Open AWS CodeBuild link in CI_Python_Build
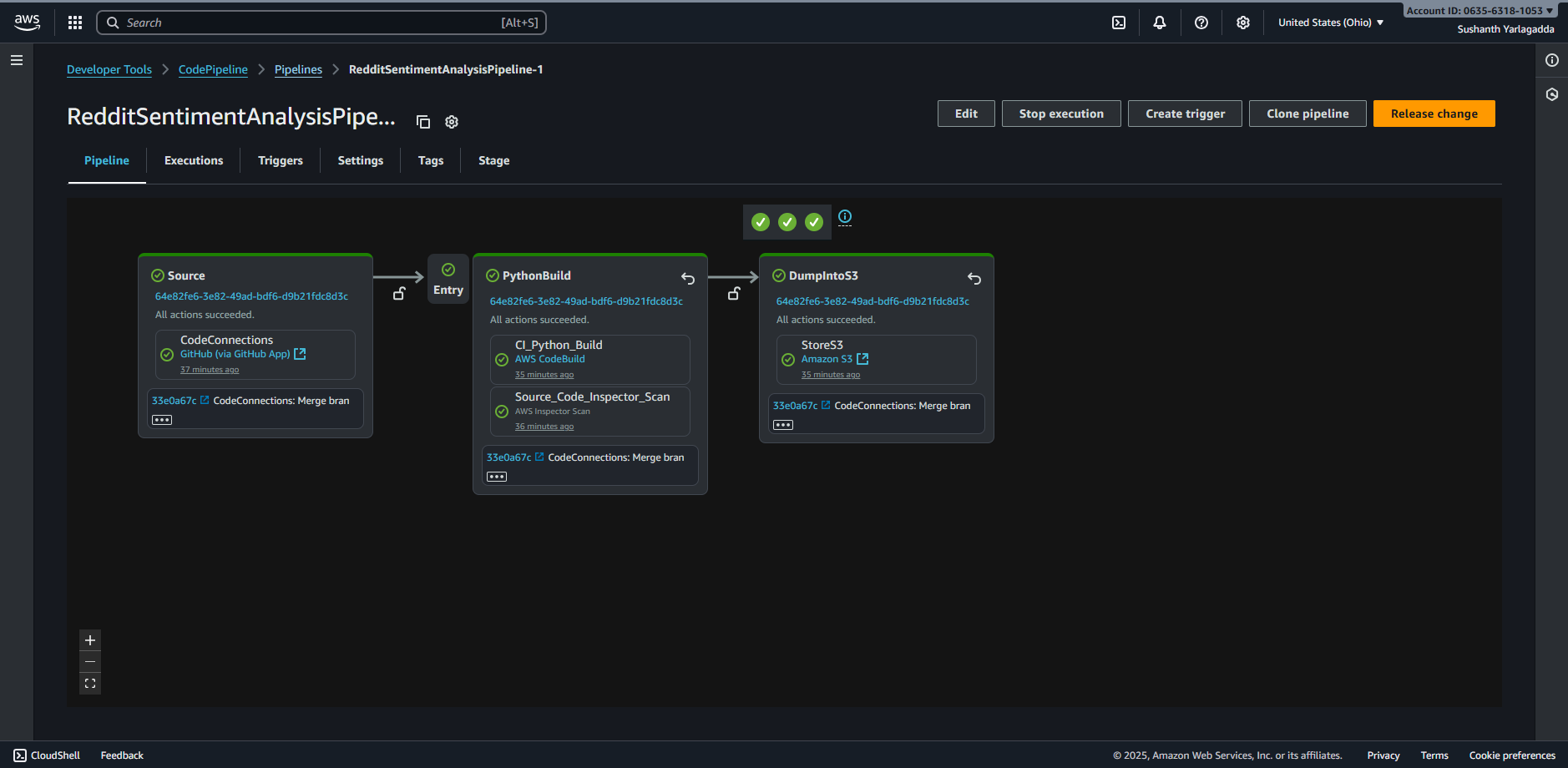This screenshot has height=768, width=1568. pyautogui.click(x=550, y=359)
